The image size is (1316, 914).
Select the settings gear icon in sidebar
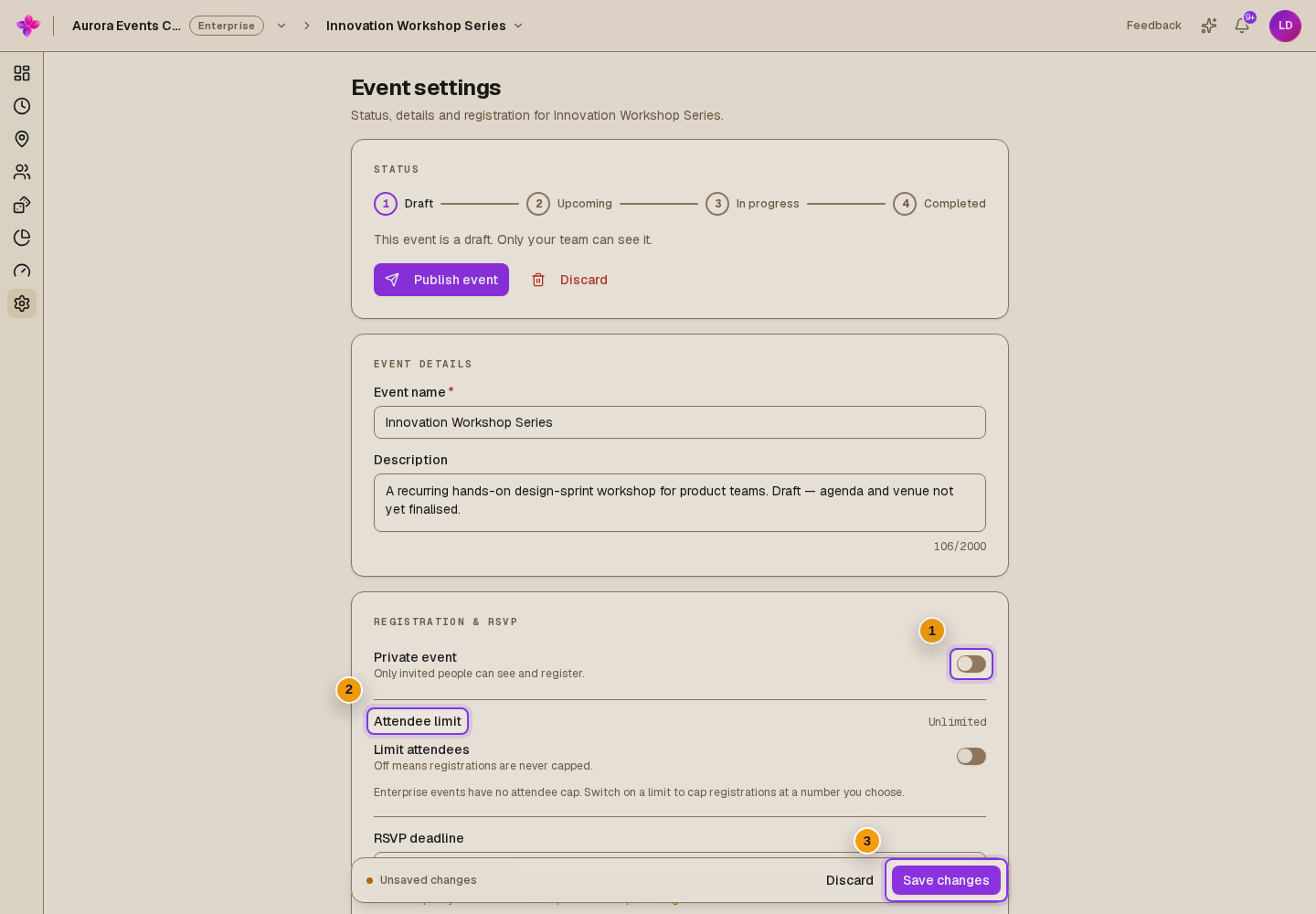pos(22,303)
